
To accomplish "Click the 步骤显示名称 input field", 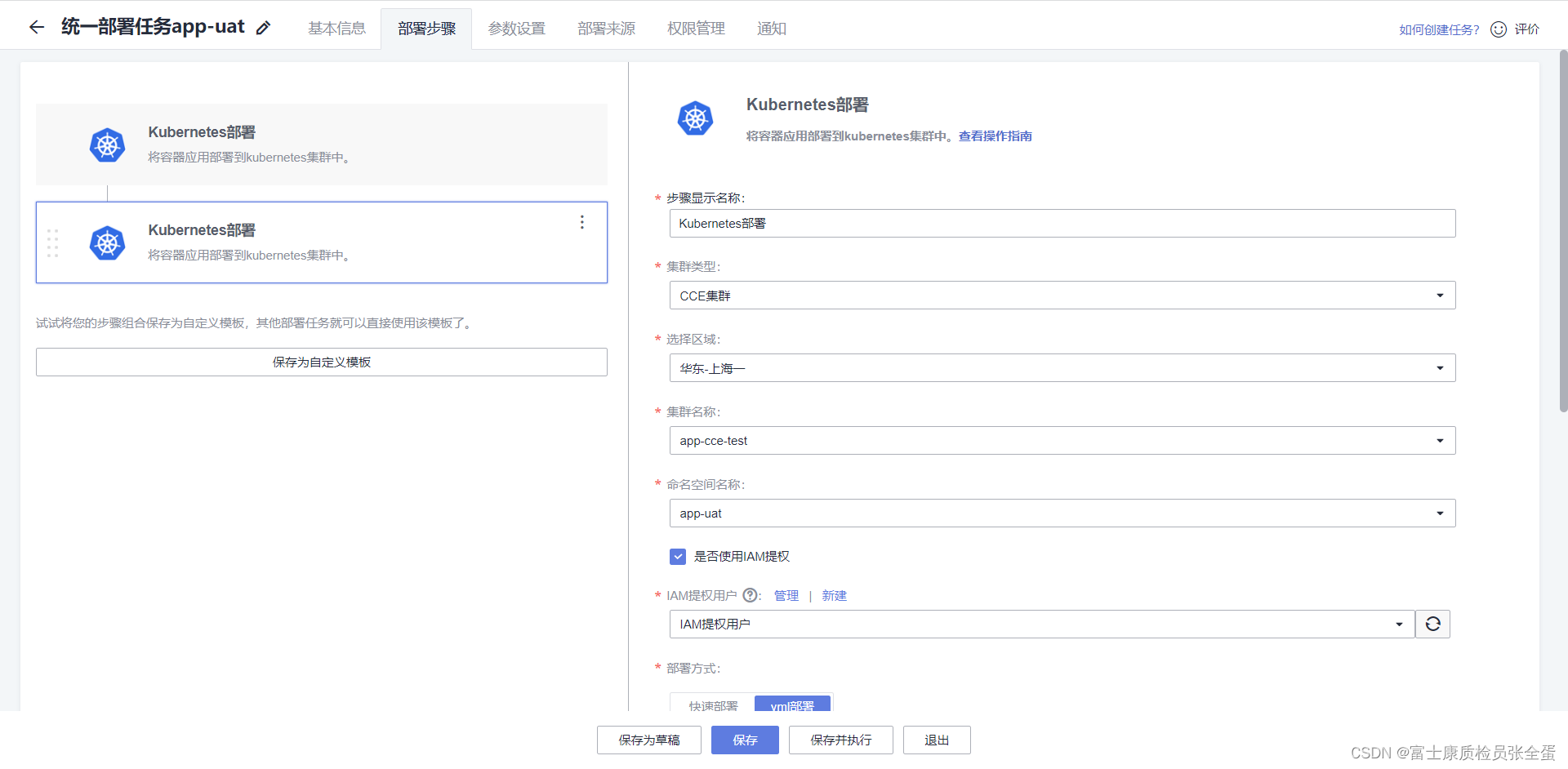I will point(1062,224).
